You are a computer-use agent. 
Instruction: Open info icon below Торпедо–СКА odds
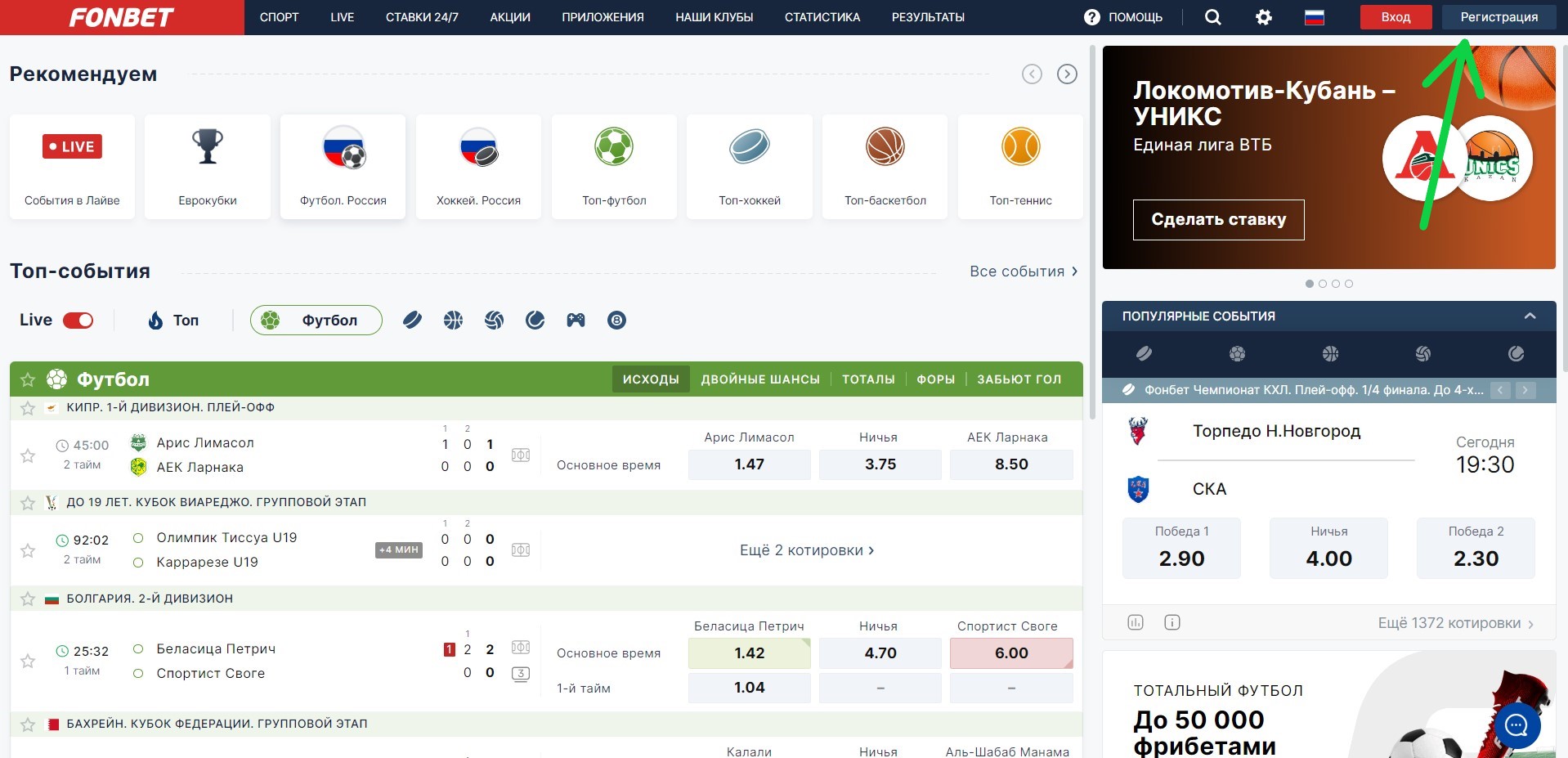(1172, 623)
